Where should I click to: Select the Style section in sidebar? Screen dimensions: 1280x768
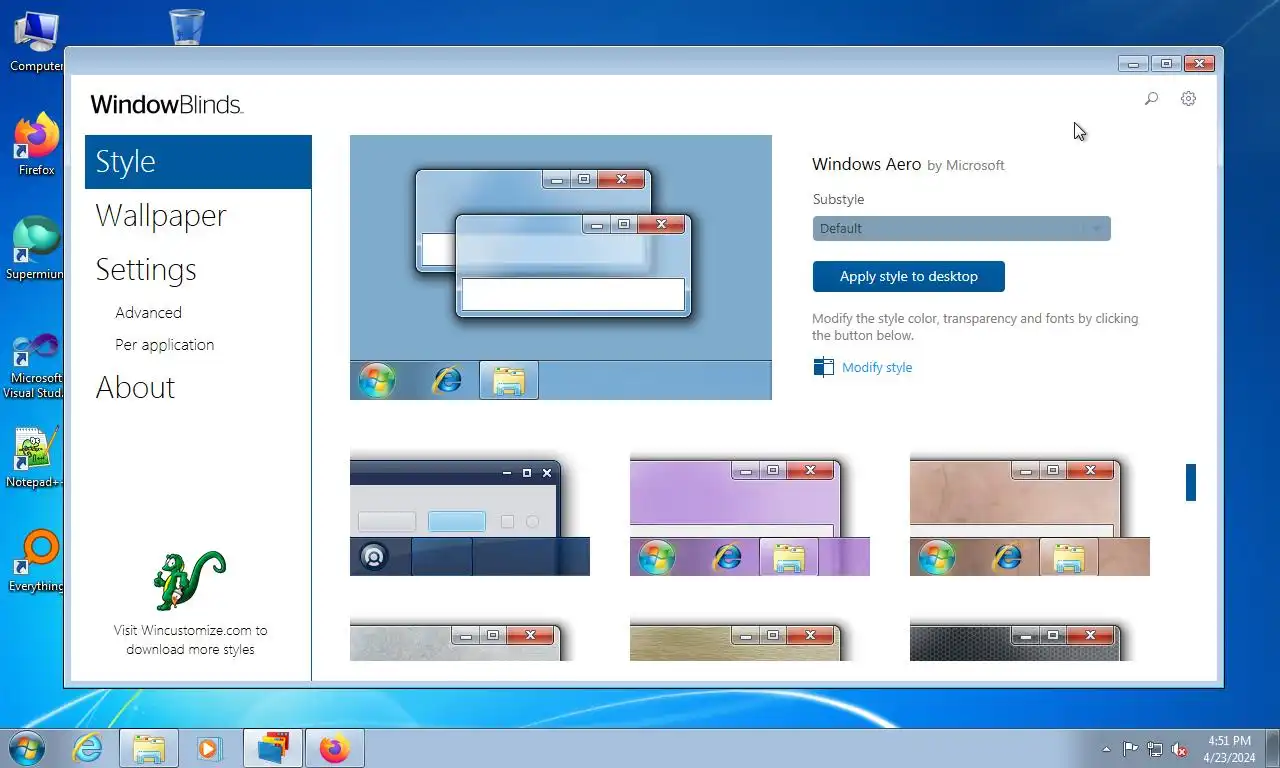[198, 162]
